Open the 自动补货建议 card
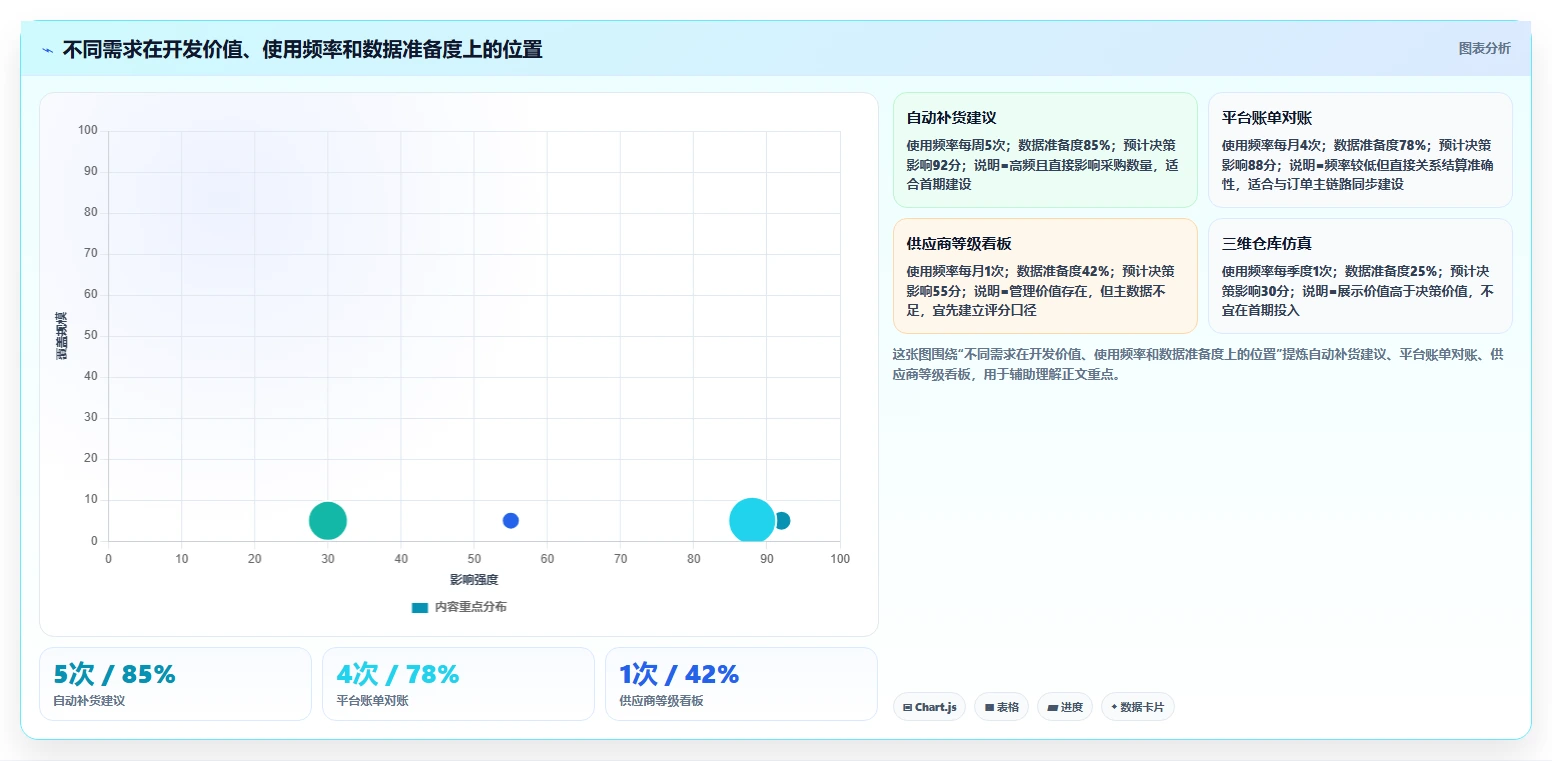 [1045, 150]
